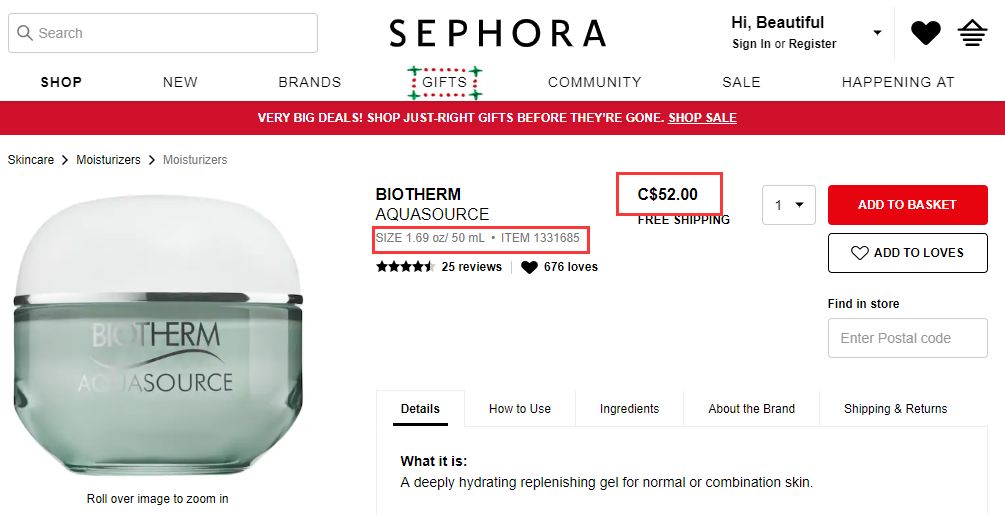Click the heart icon beside 676 loves
Viewport: 1005px width, 515px height.
coord(529,267)
